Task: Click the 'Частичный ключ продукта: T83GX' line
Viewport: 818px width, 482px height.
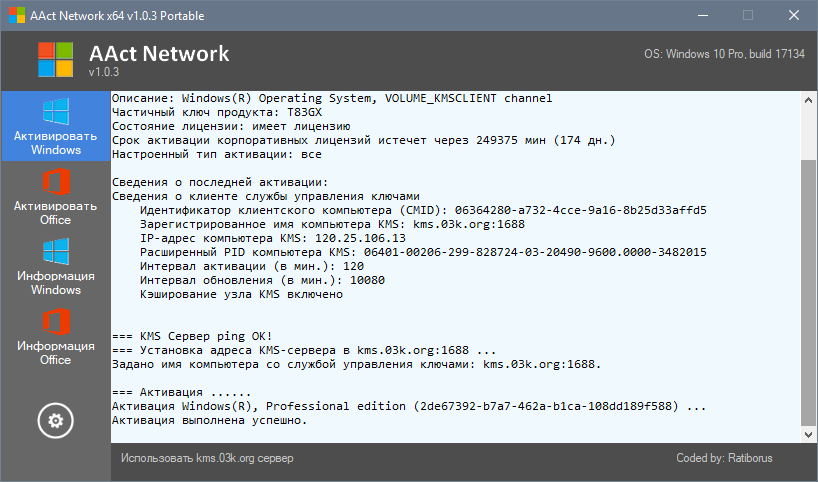Action: click(x=217, y=113)
